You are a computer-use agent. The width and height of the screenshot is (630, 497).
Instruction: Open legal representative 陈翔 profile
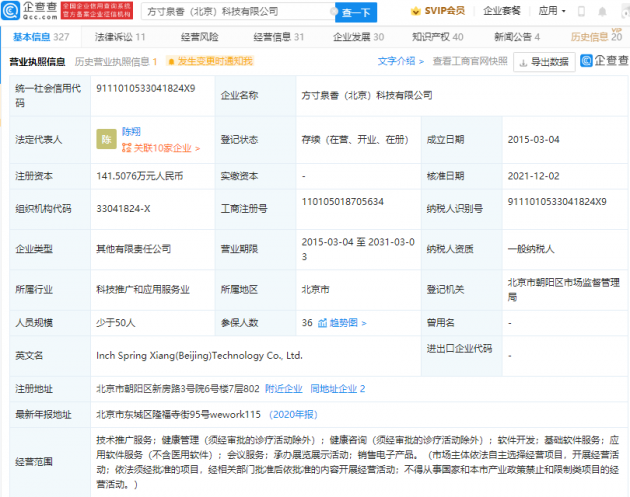[x=131, y=131]
